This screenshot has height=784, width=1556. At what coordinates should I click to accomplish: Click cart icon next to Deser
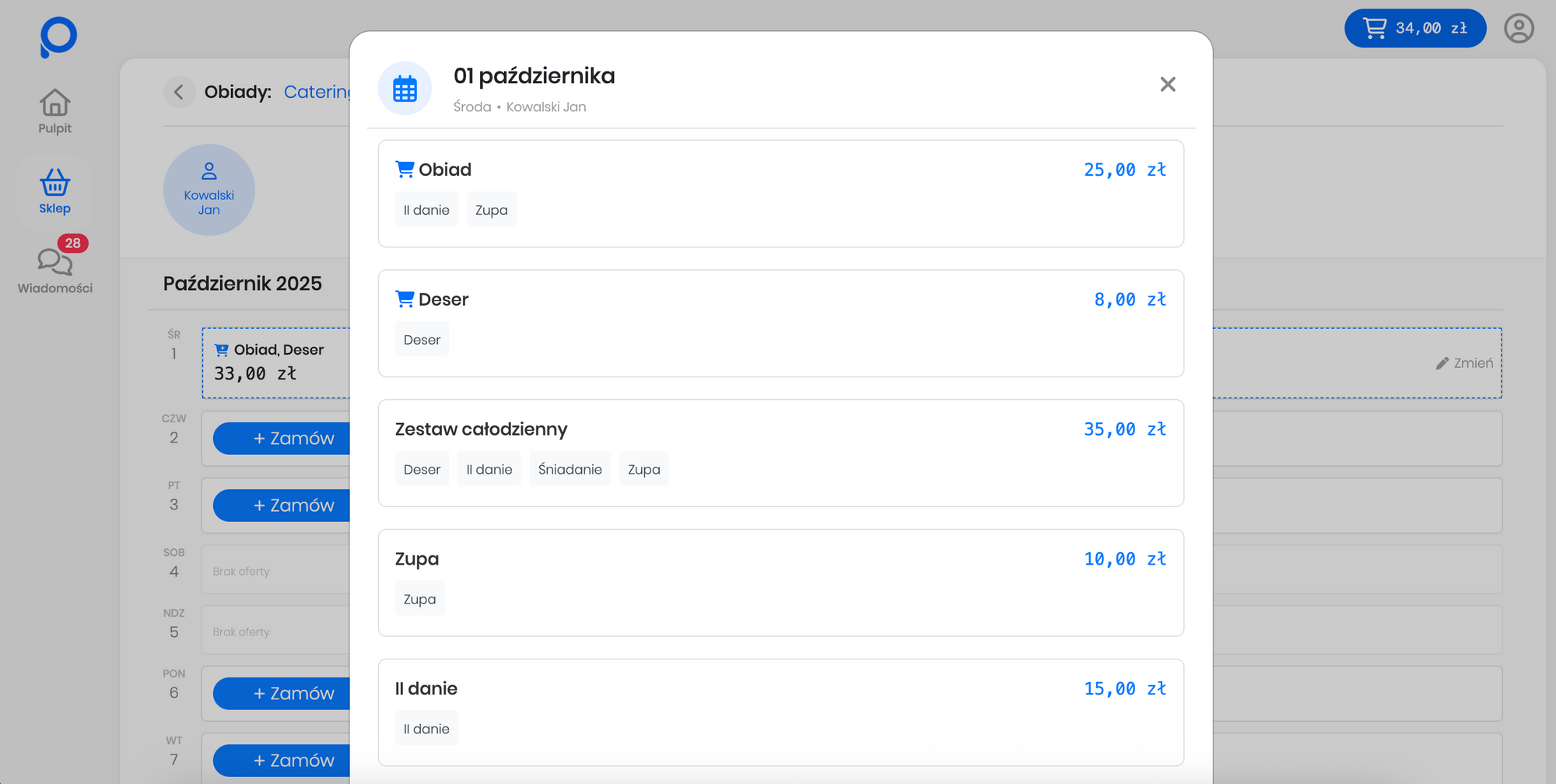pos(405,299)
